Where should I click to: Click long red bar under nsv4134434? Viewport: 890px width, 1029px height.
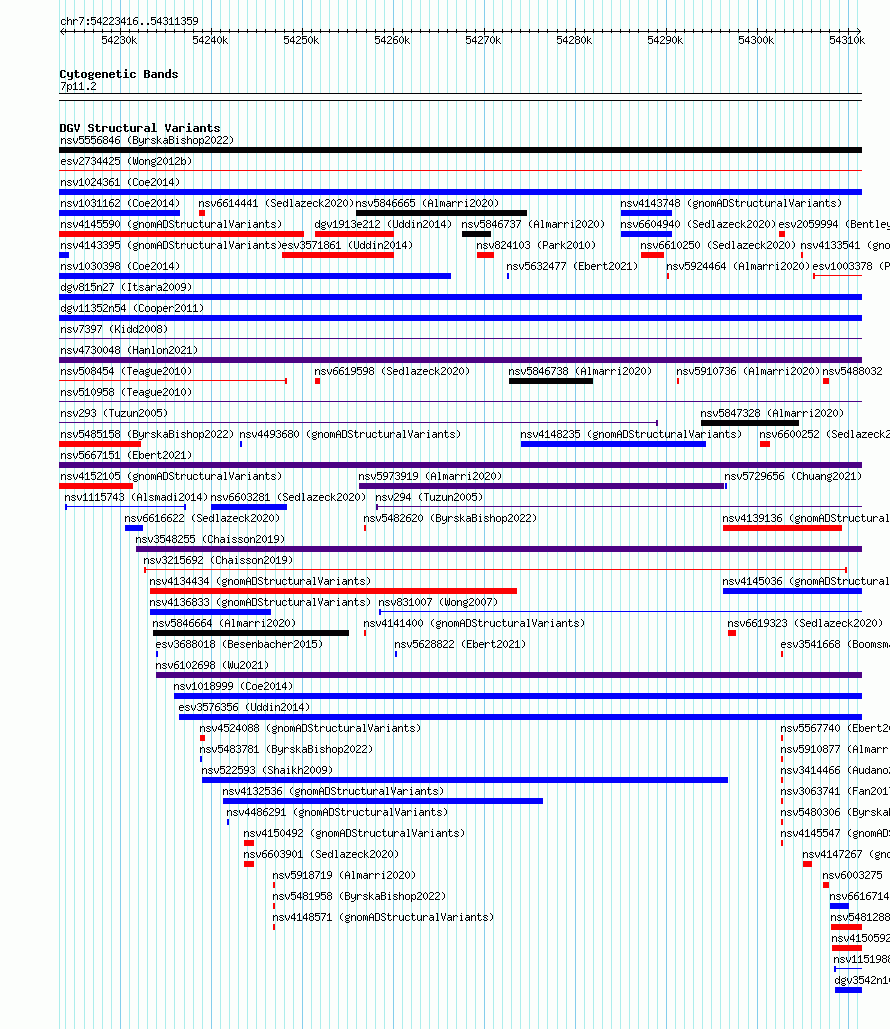pos(333,591)
